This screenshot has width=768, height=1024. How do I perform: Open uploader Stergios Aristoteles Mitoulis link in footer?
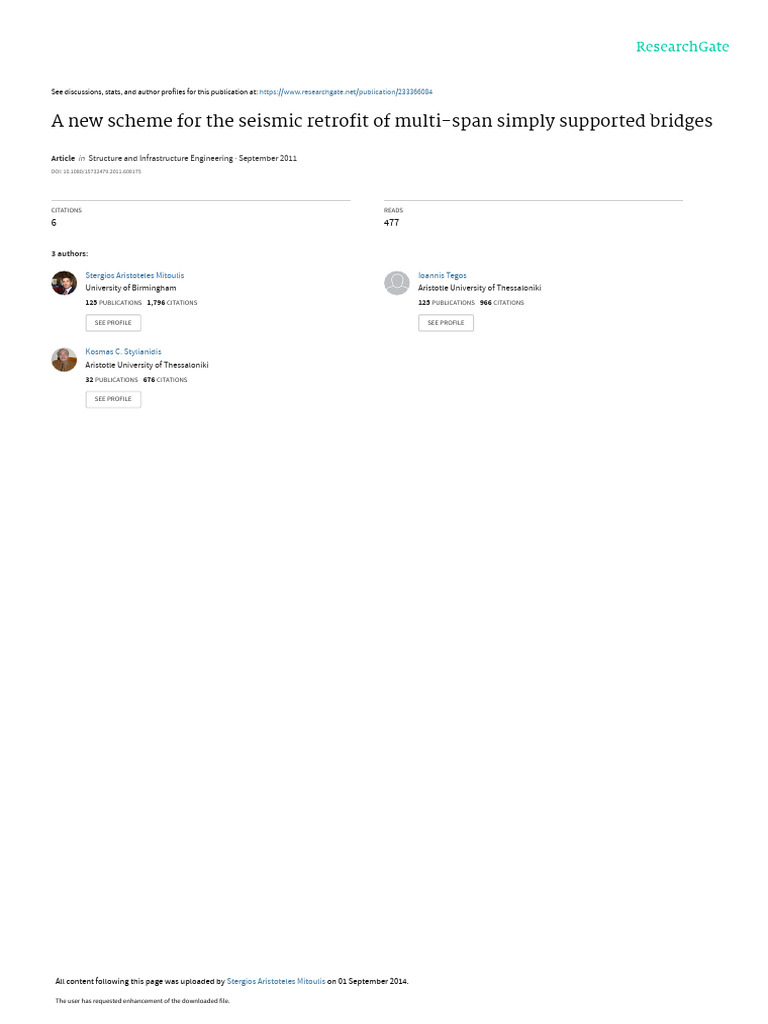tap(276, 982)
